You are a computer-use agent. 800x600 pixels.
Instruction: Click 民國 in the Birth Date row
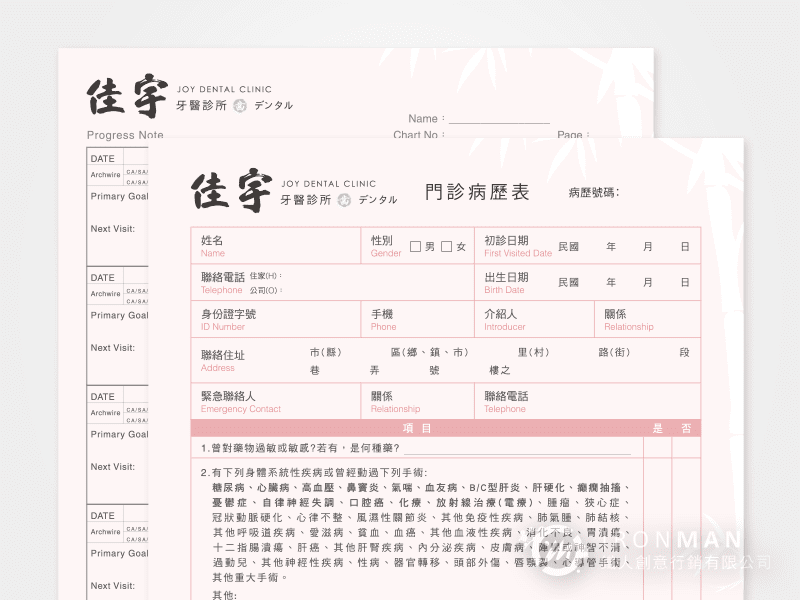point(568,282)
